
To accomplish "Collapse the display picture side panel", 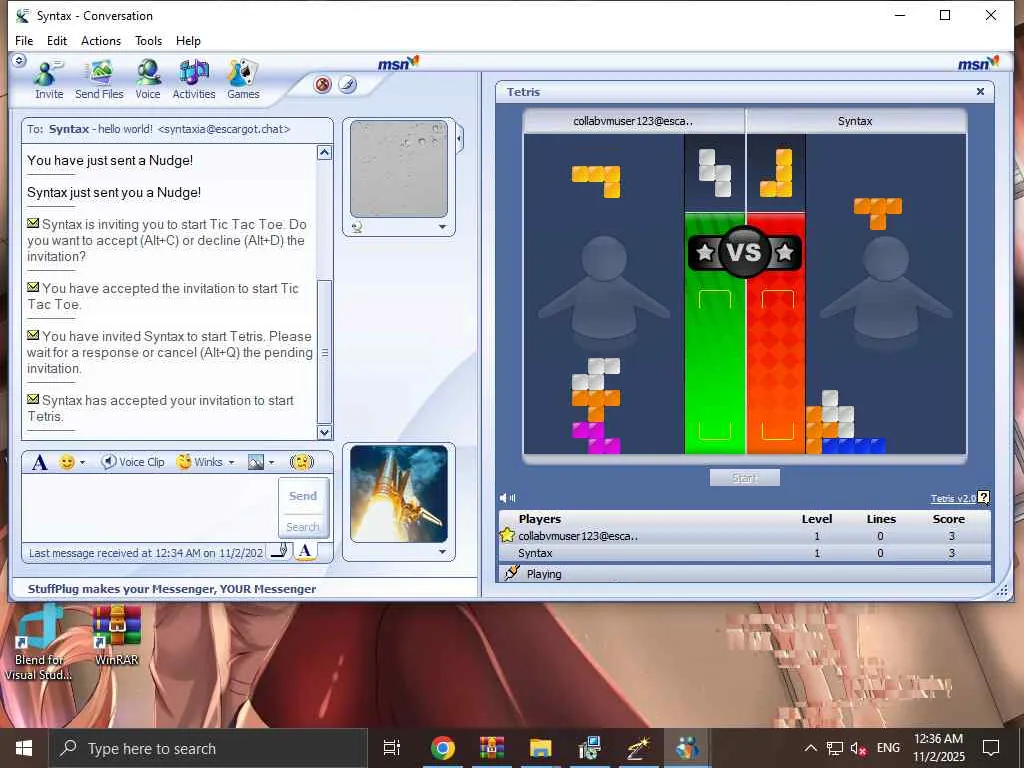I will point(460,138).
